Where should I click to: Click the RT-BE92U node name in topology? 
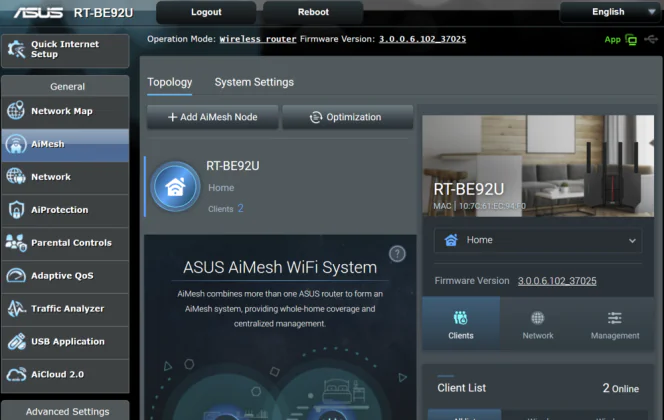232,166
